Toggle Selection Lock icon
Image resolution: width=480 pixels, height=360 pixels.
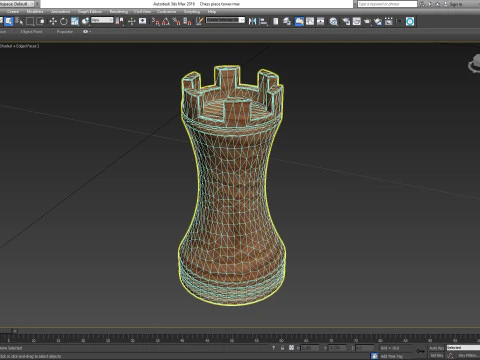(282, 348)
